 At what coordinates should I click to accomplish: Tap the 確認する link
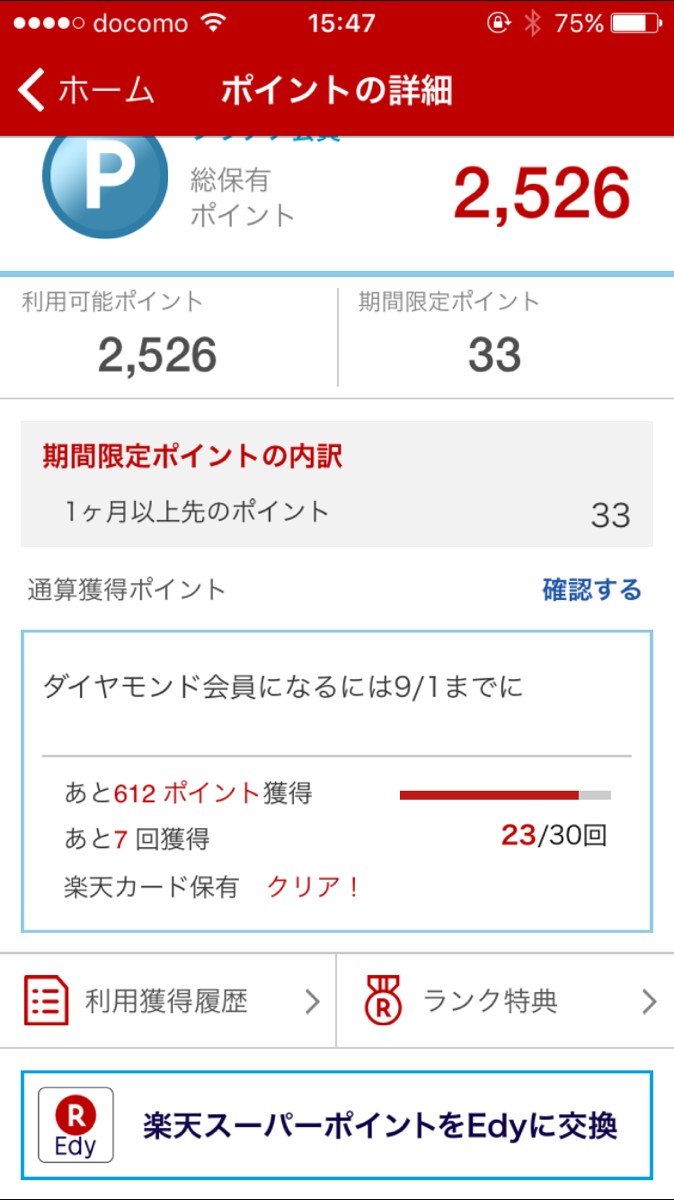(591, 590)
